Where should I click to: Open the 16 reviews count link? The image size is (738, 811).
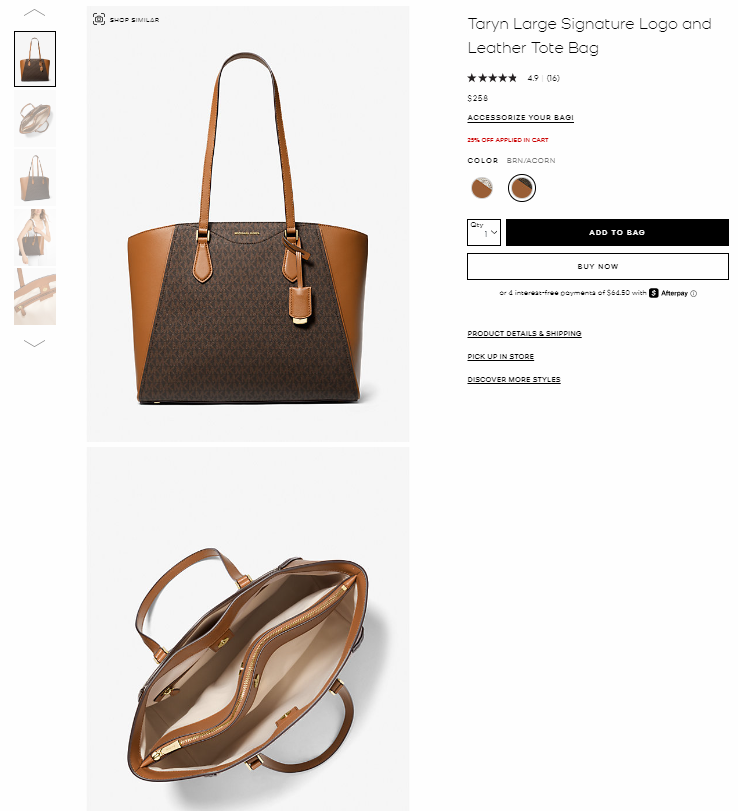pos(553,78)
